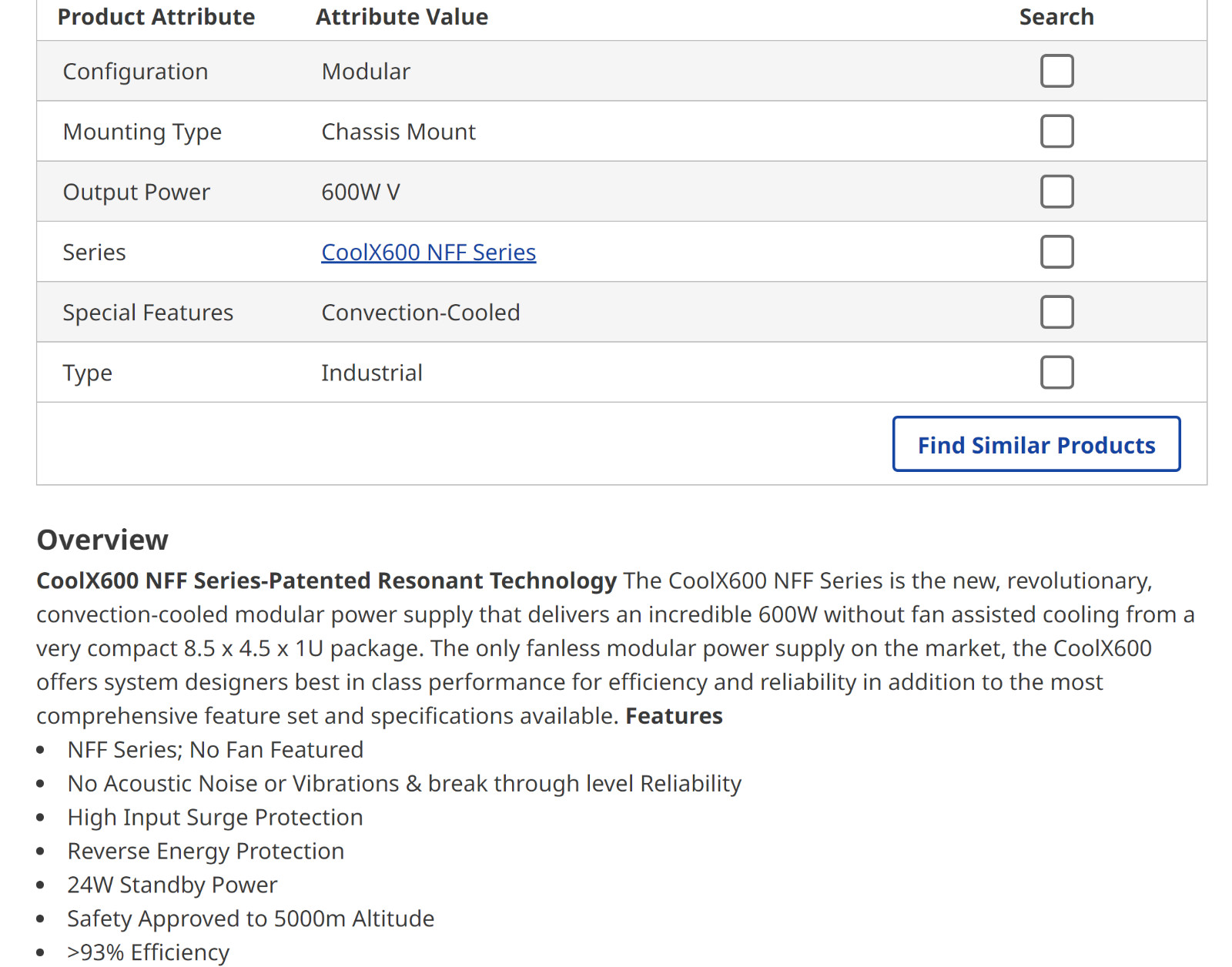Screen dimensions: 1232x967
Task: Click the Search column header
Action: coord(1056,17)
